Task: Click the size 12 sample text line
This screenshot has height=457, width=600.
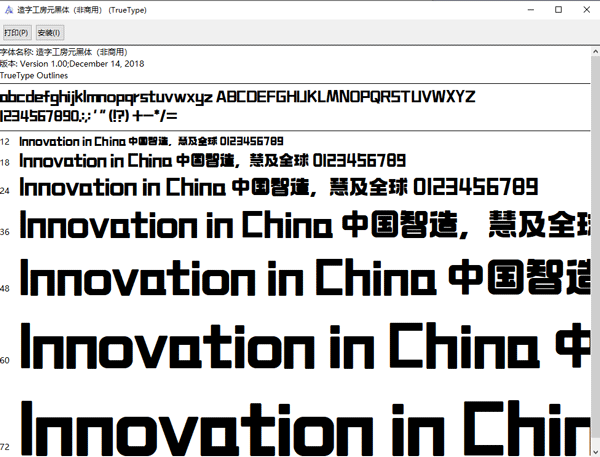Action: pyautogui.click(x=151, y=142)
